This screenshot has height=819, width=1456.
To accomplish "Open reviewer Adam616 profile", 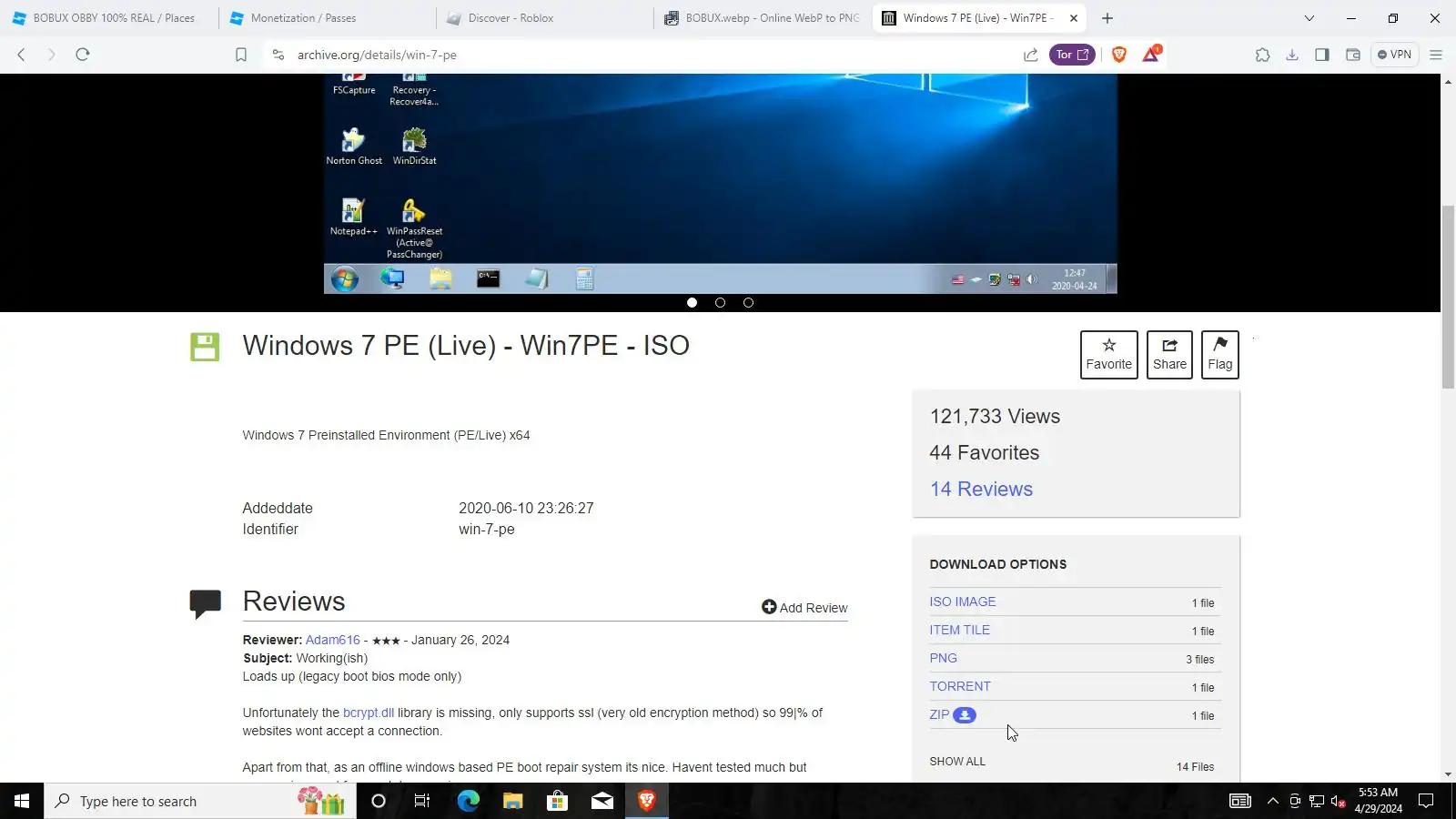I will pyautogui.click(x=333, y=641).
